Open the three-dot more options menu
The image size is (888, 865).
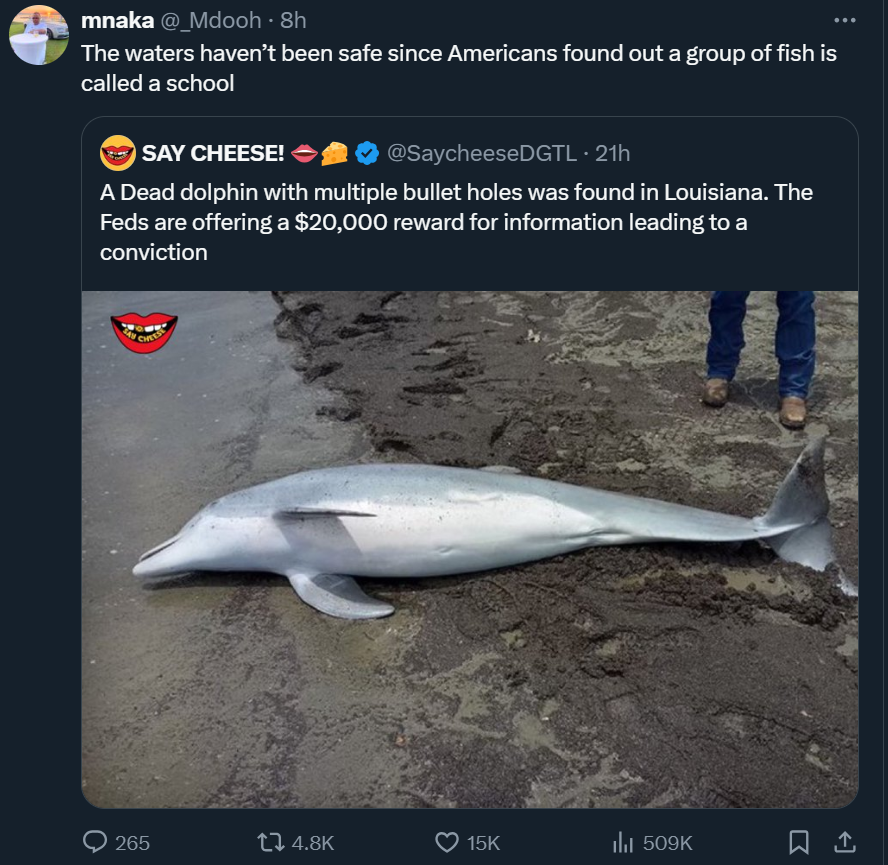[x=844, y=21]
